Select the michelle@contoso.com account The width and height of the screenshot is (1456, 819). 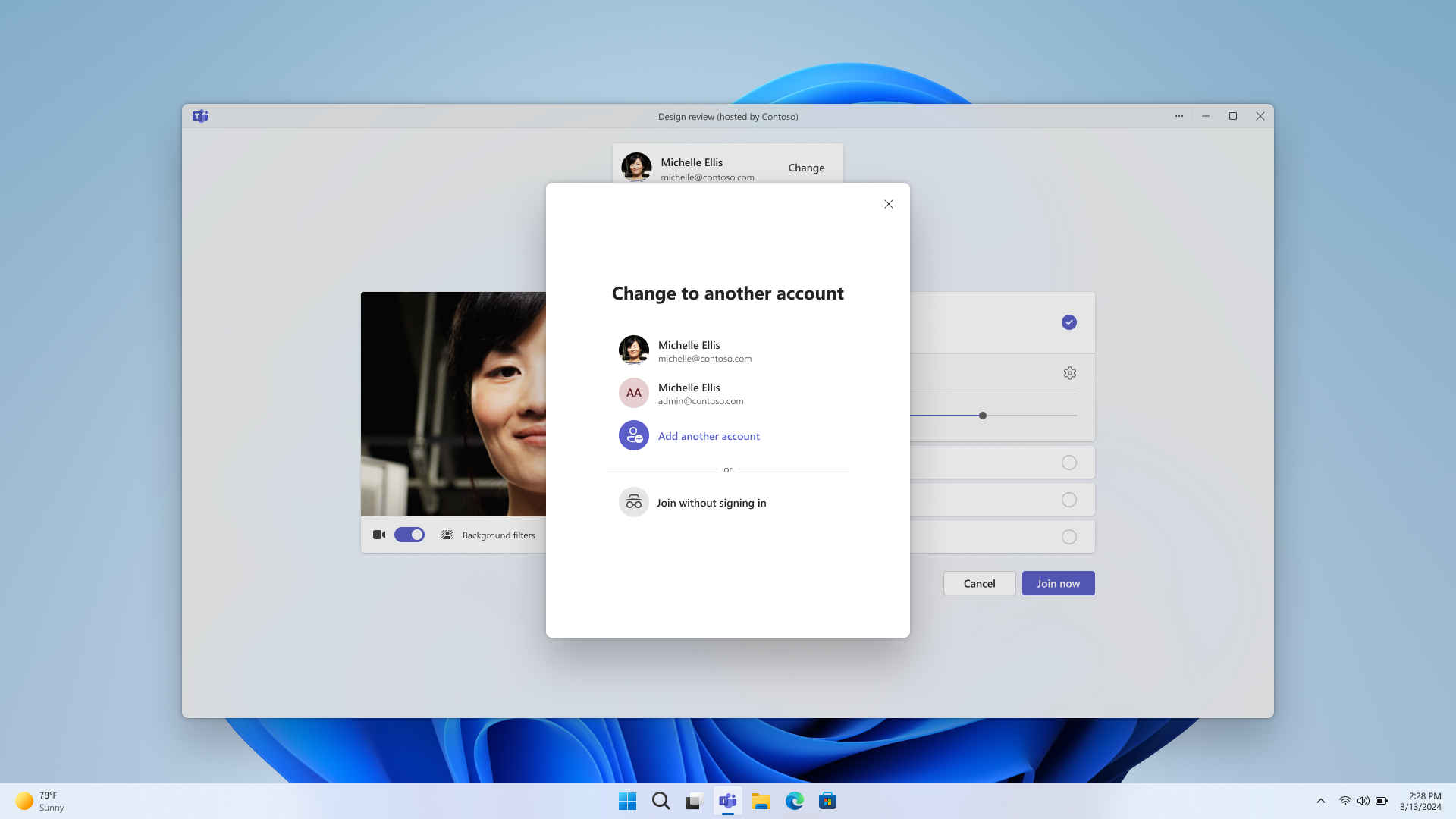pos(728,350)
